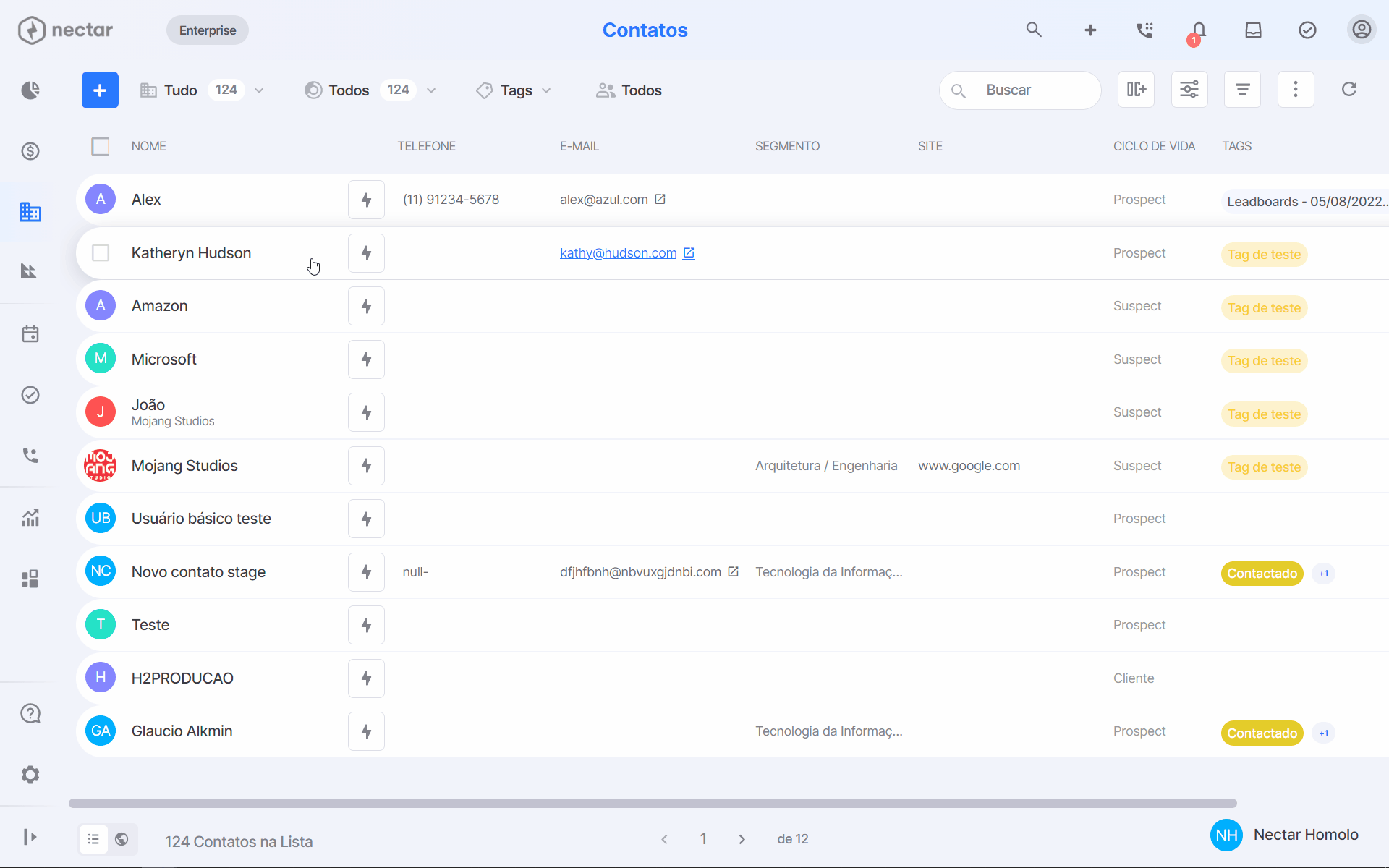Open dashboard pie chart in sidebar

30,90
